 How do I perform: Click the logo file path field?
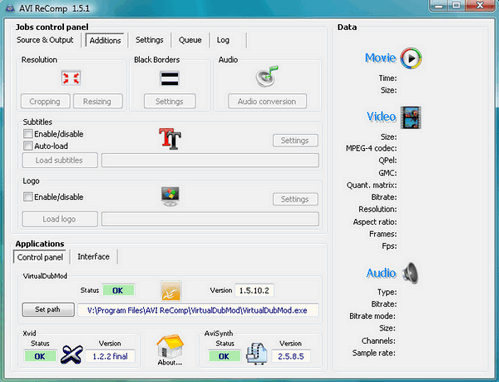tap(210, 219)
